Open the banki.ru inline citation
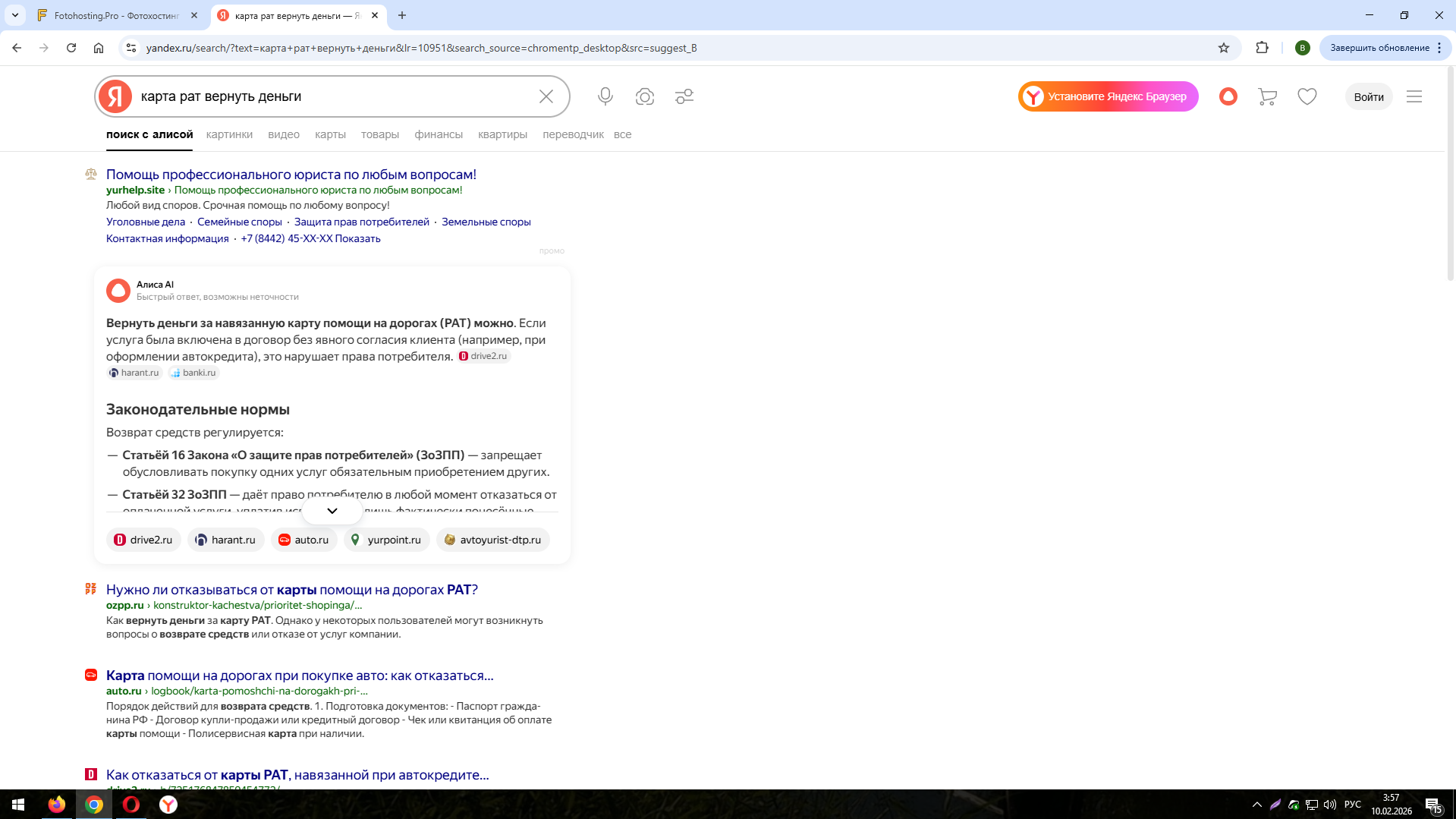1456x819 pixels. pyautogui.click(x=193, y=373)
